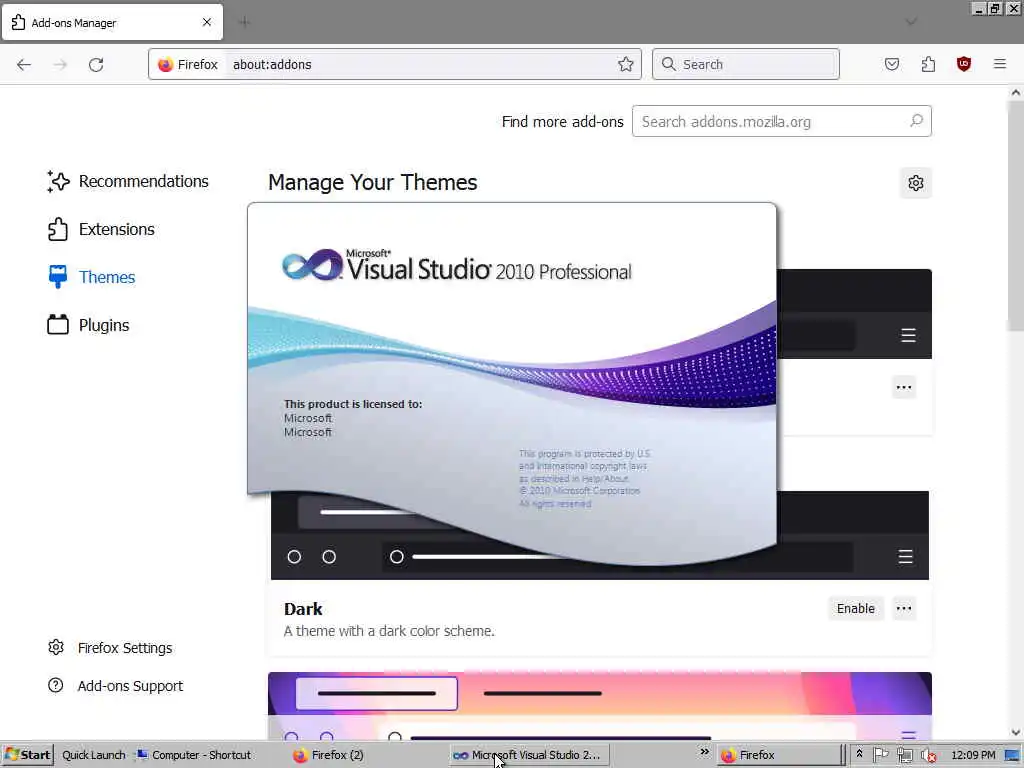Open more options for the theme above Dark

pyautogui.click(x=904, y=387)
